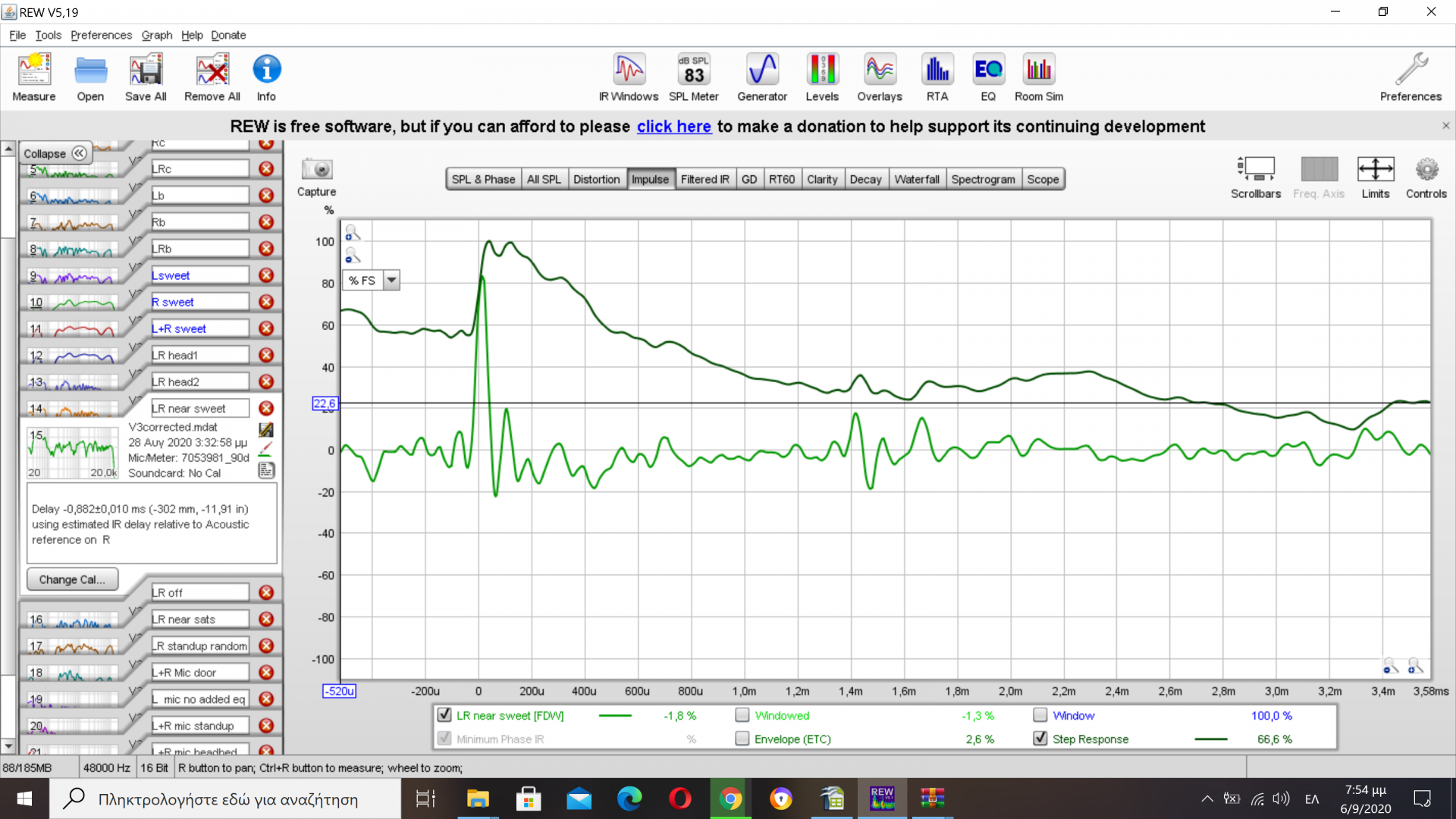Screen dimensions: 1456x819
Task: Open the Donate menu
Action: (228, 35)
